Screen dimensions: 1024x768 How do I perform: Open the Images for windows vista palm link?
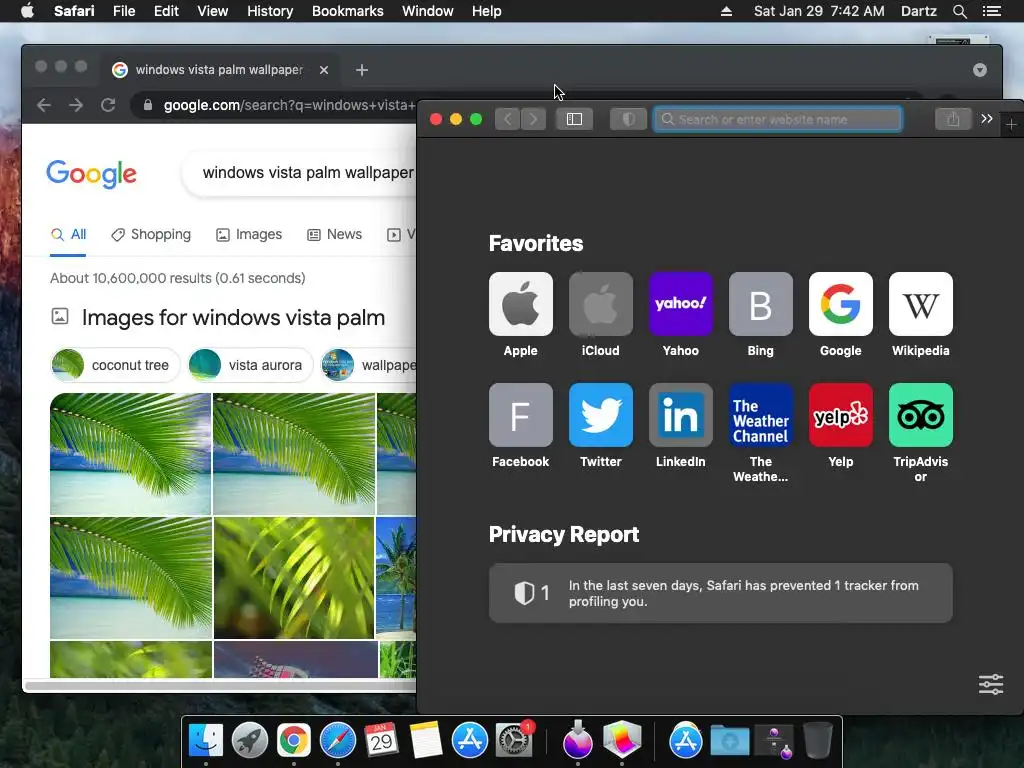pos(233,317)
